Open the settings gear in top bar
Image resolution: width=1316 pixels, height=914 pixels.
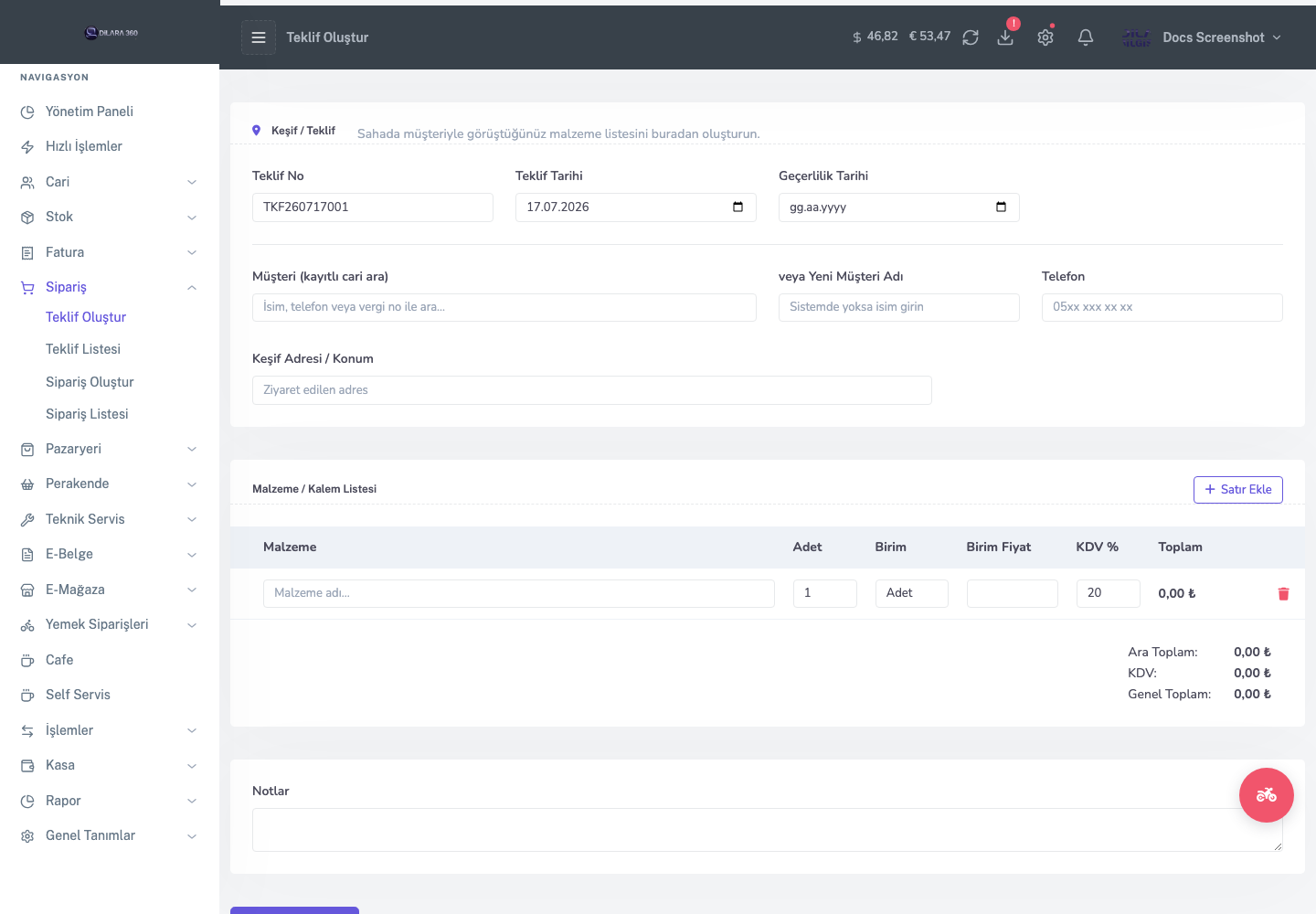(x=1045, y=37)
